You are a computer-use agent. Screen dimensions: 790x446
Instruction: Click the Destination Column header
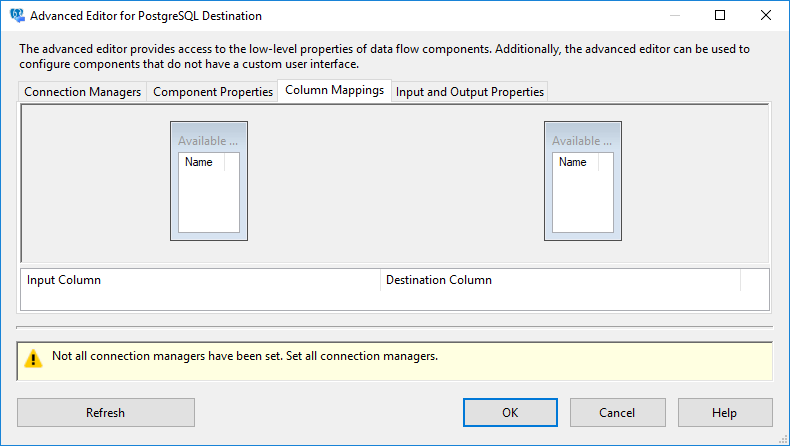(560, 280)
